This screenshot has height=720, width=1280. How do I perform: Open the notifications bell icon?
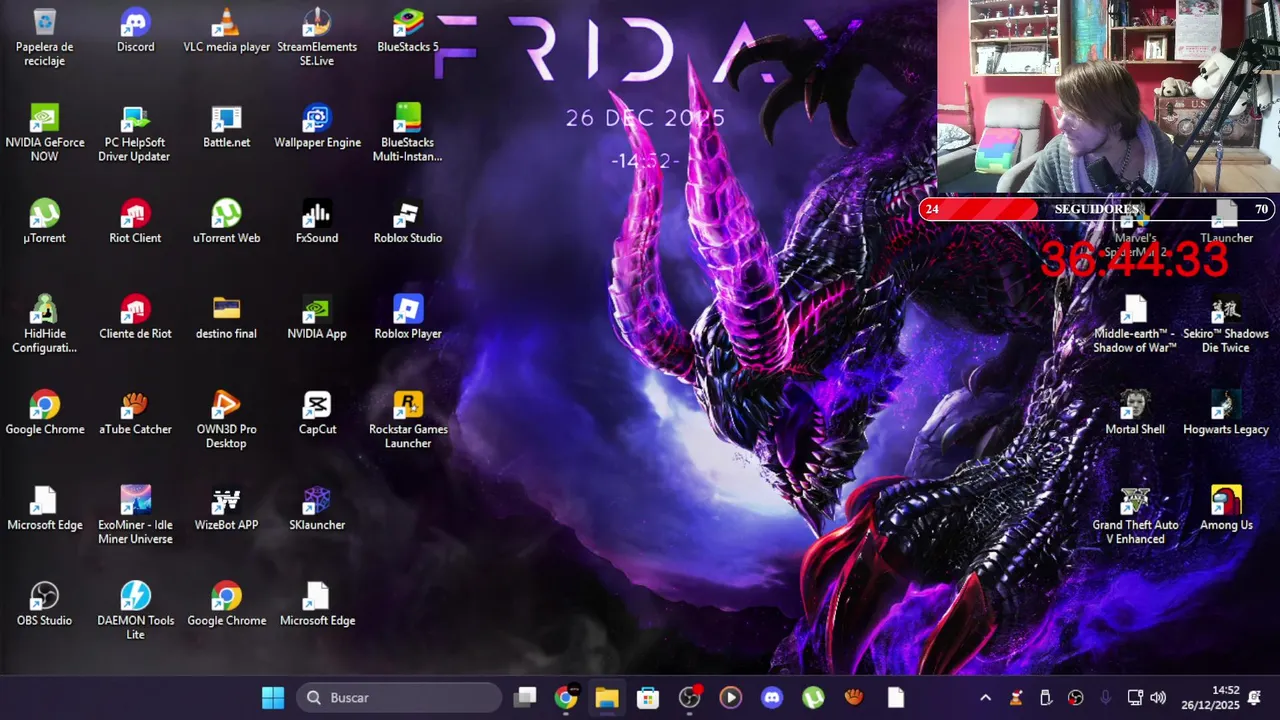click(x=1255, y=698)
